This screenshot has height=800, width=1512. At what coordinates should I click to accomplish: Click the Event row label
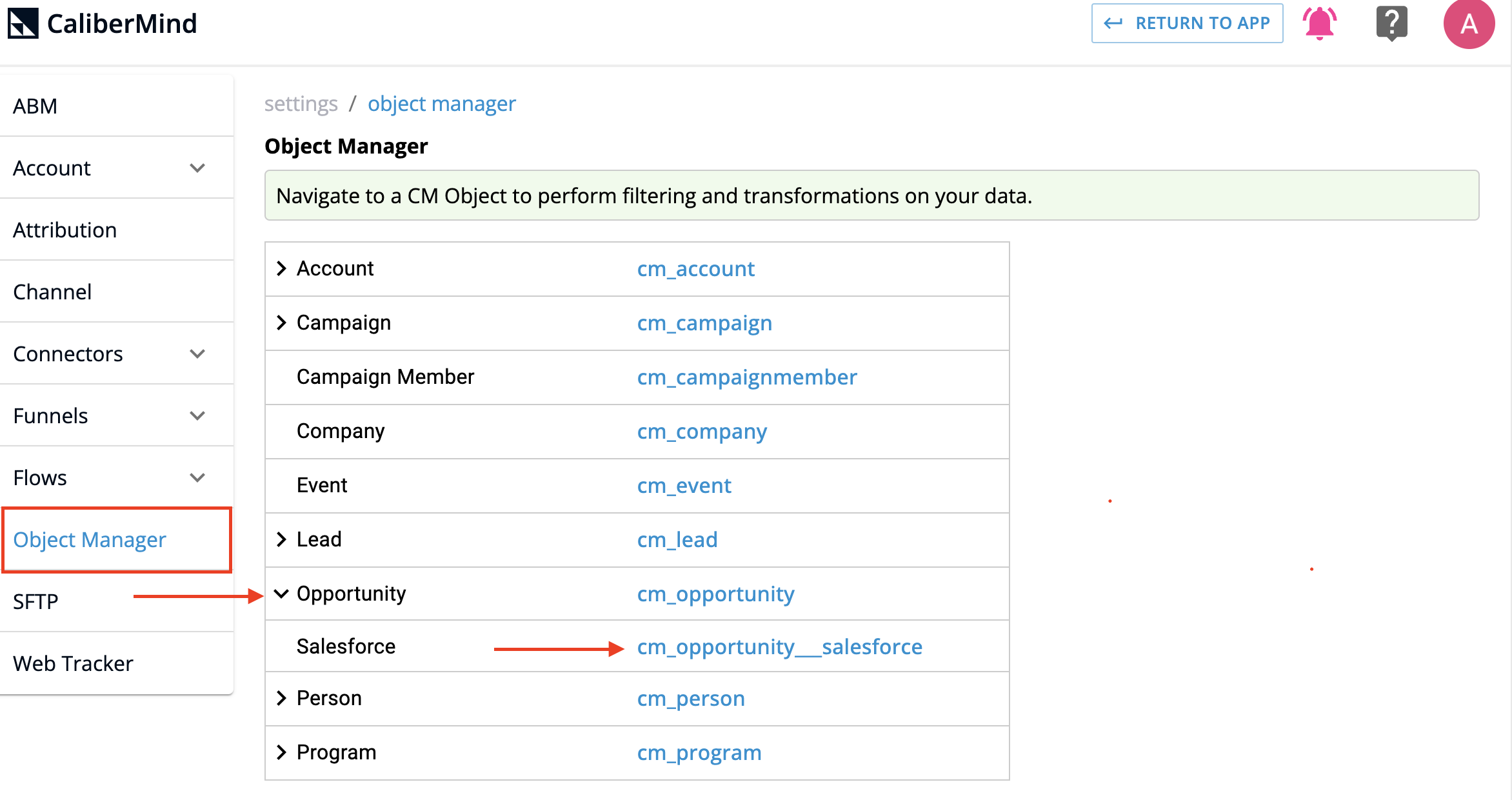point(322,485)
